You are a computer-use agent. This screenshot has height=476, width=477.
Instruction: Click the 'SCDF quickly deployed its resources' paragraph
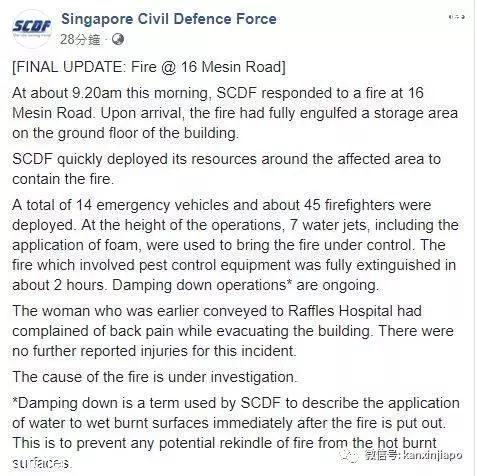pos(226,169)
